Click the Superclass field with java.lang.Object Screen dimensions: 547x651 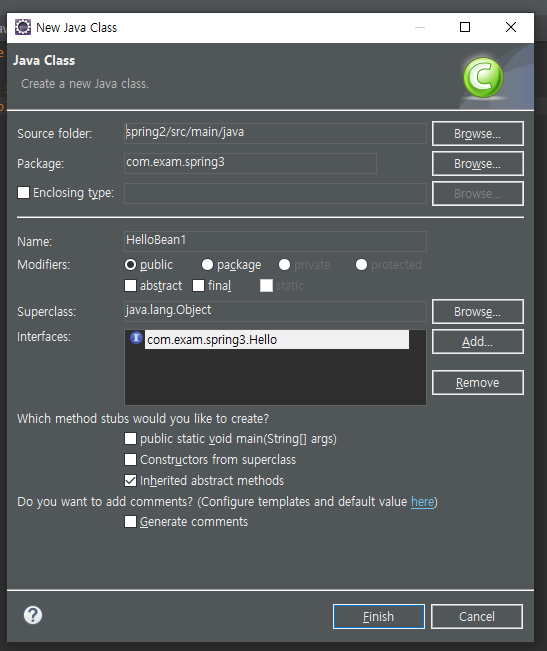pyautogui.click(x=275, y=311)
